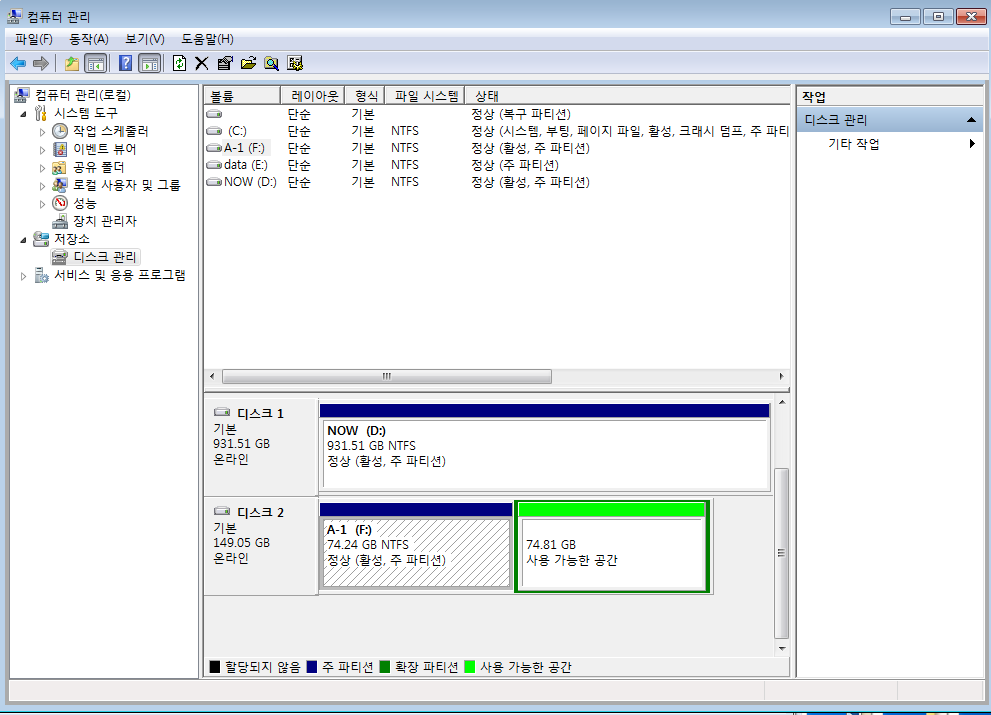Click the Open folder toolbar icon
The image size is (991, 715).
(x=248, y=63)
